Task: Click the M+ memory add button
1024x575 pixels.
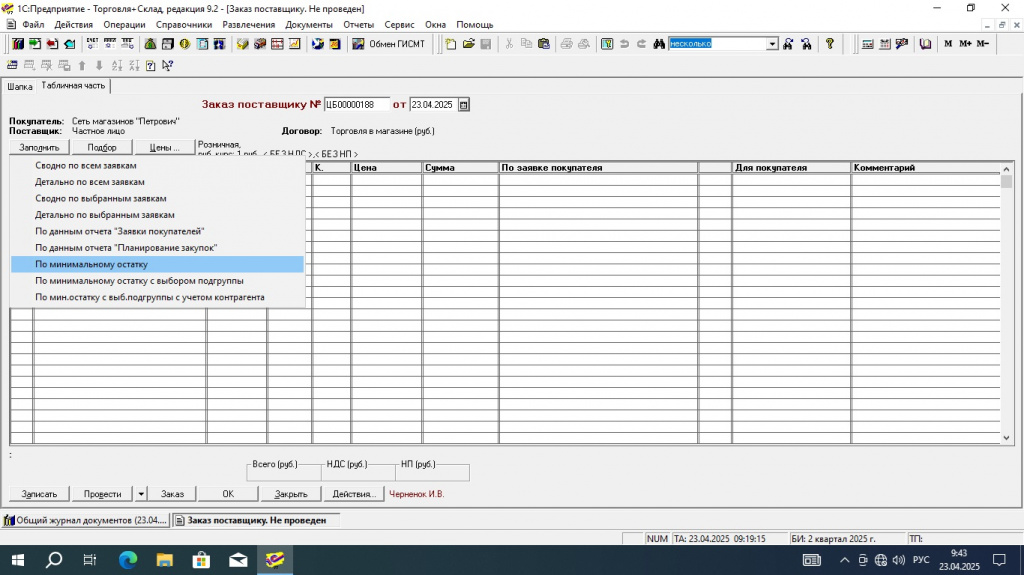Action: click(965, 44)
